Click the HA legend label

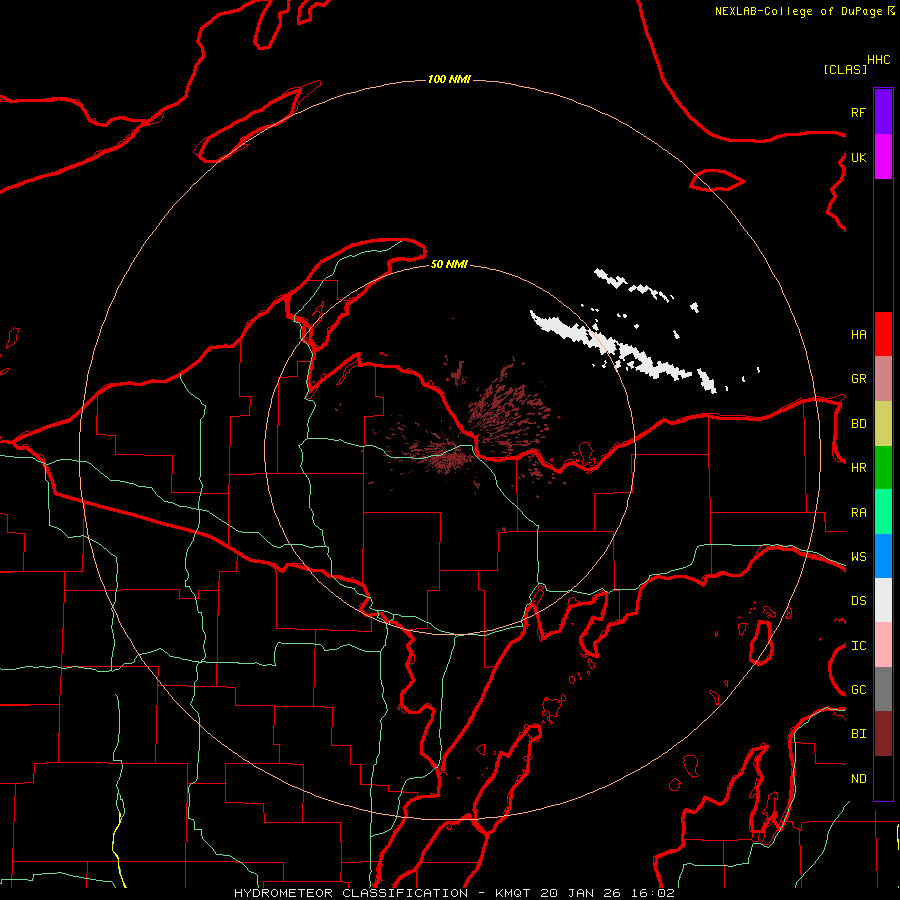point(858,334)
